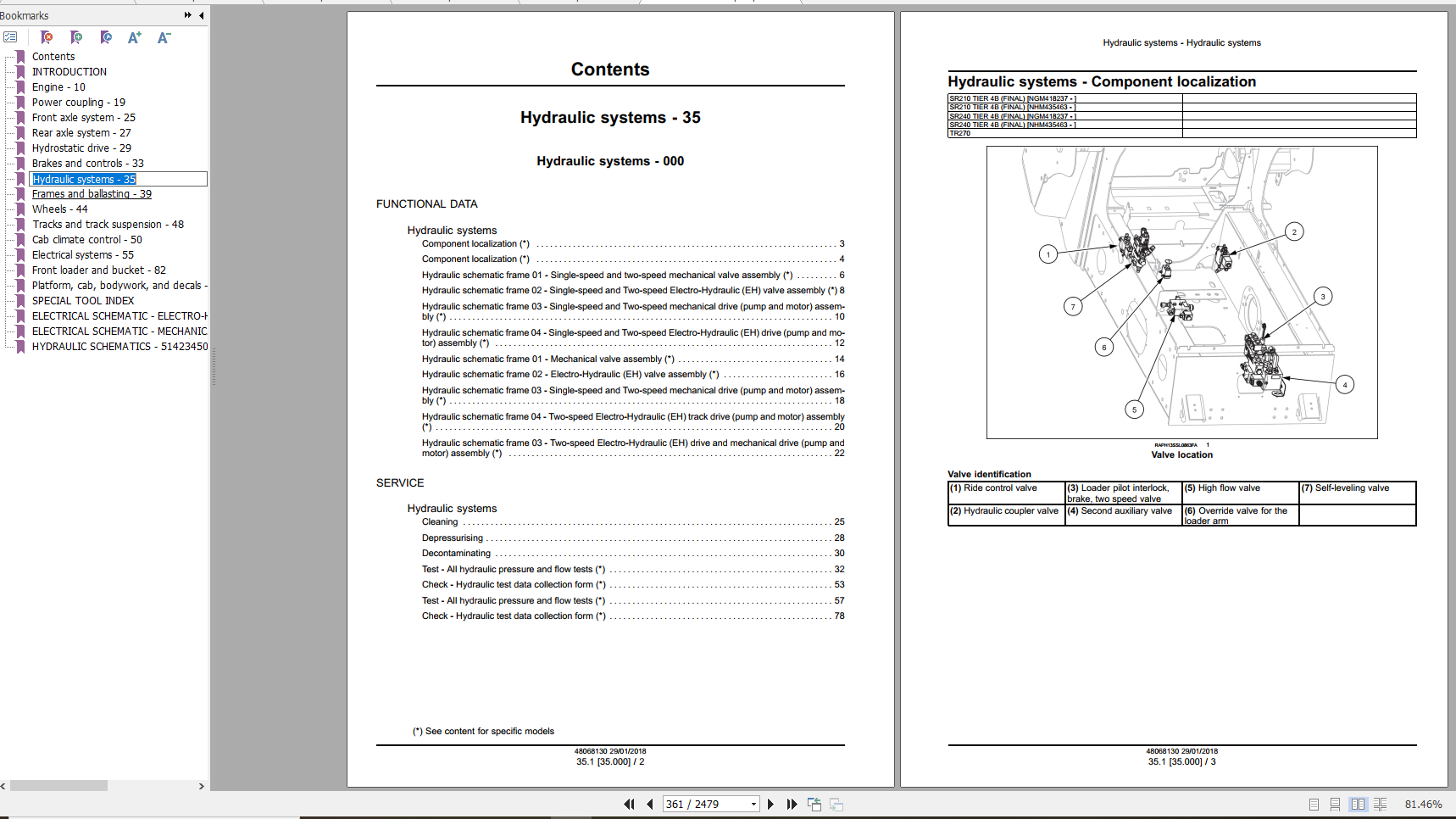
Task: Go back to the previous view
Action: [x=814, y=804]
